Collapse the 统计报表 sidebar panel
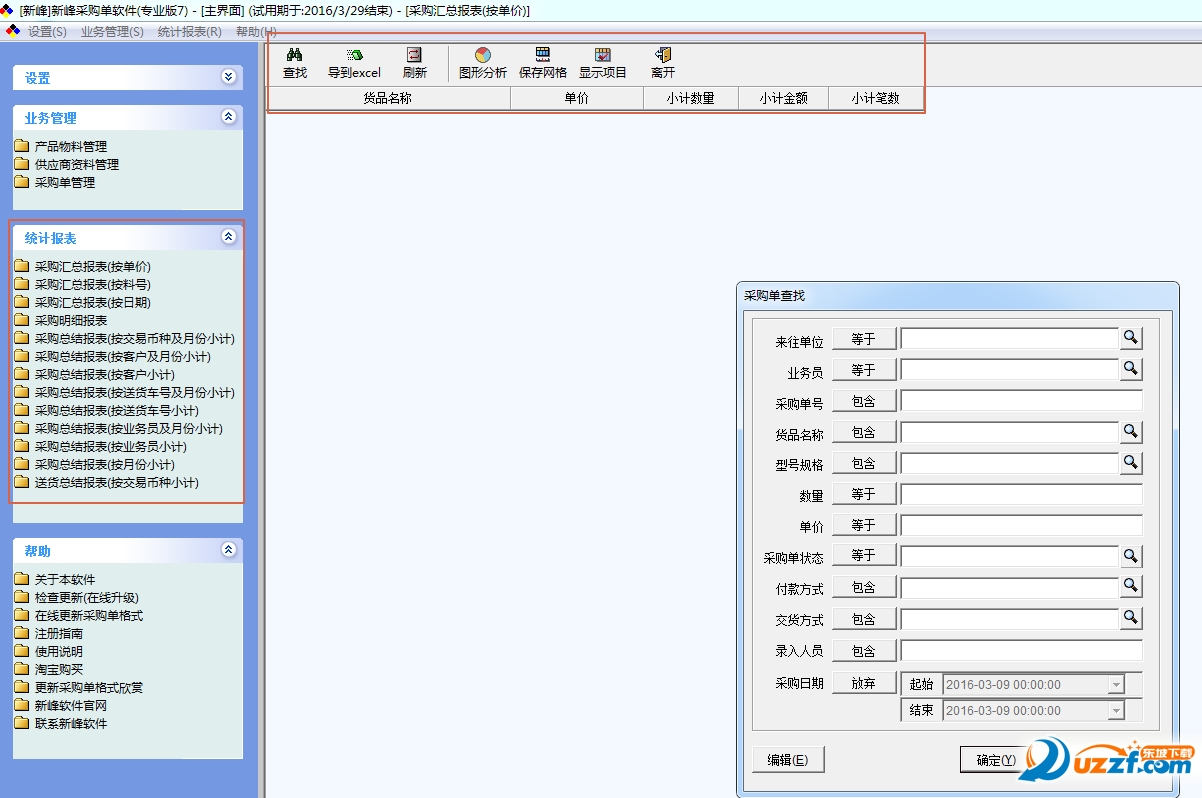1202x798 pixels. pos(228,237)
